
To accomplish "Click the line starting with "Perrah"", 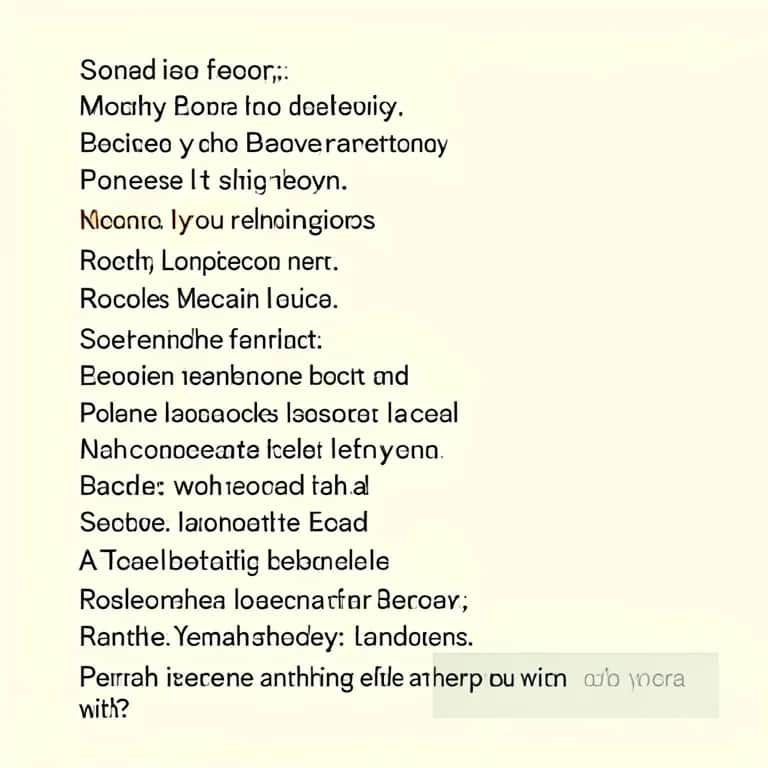I will coord(322,678).
